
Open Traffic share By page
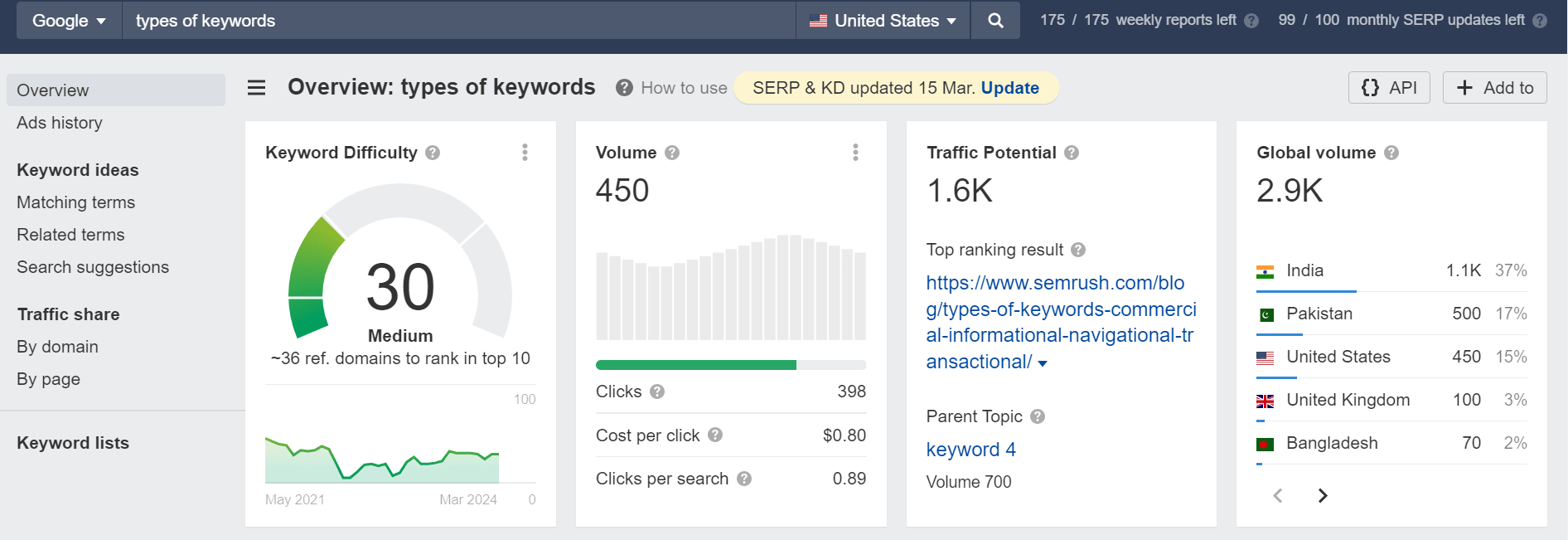[x=48, y=379]
